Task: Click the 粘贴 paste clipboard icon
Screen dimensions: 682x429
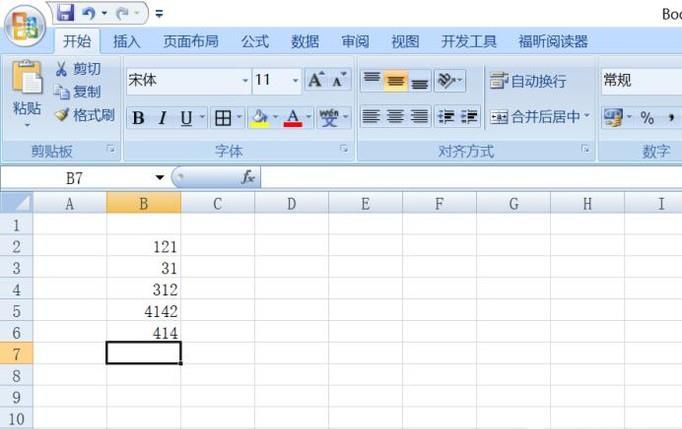Action: click(x=27, y=77)
